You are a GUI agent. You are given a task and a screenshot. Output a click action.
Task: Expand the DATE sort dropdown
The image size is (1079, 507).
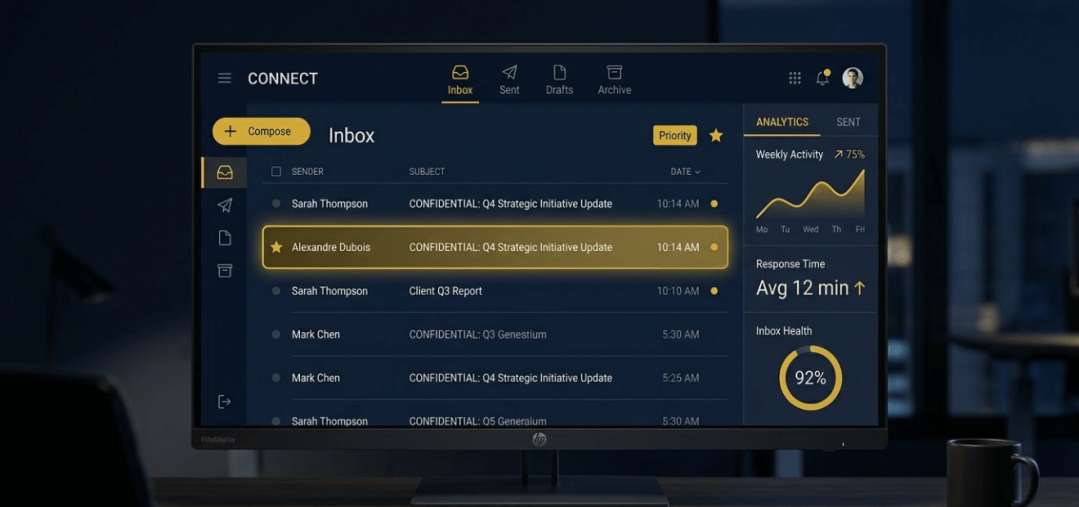[685, 172]
